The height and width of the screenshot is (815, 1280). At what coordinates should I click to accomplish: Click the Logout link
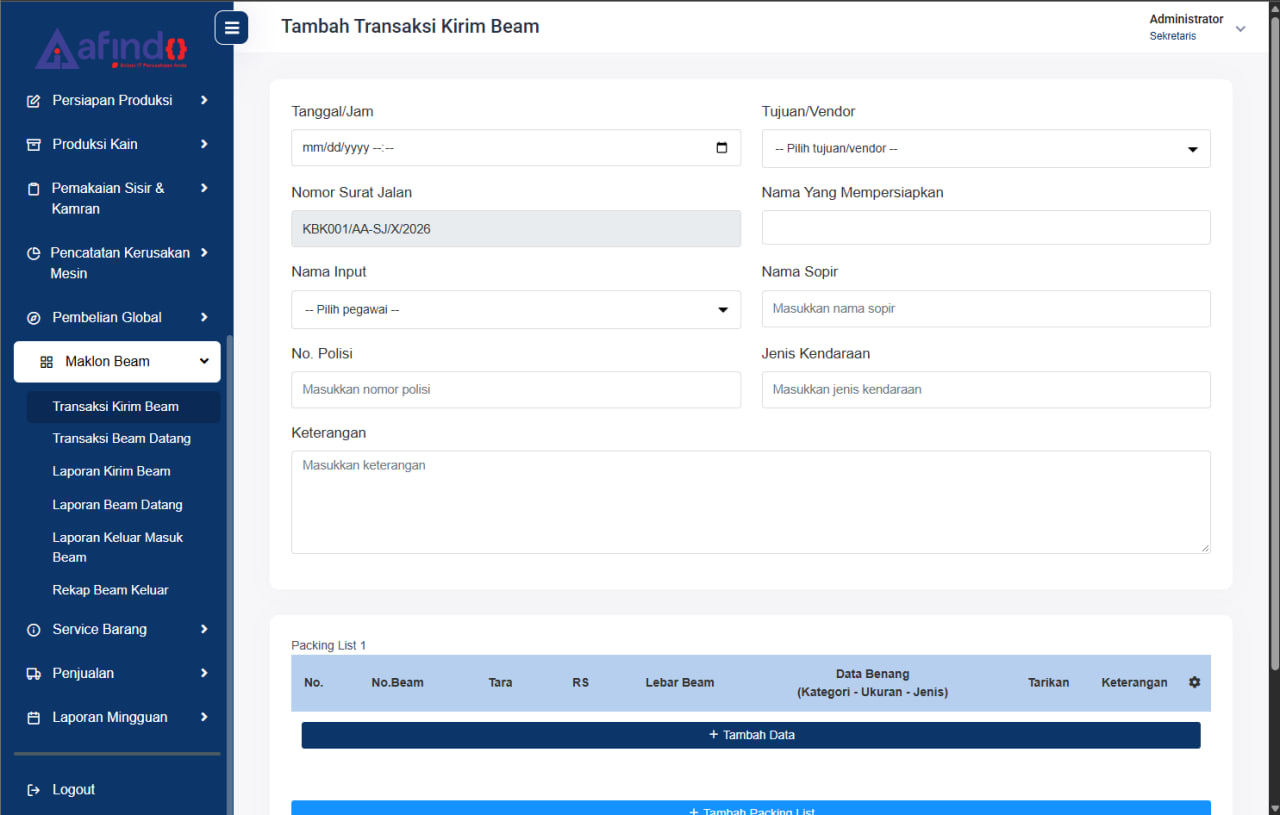click(x=74, y=790)
